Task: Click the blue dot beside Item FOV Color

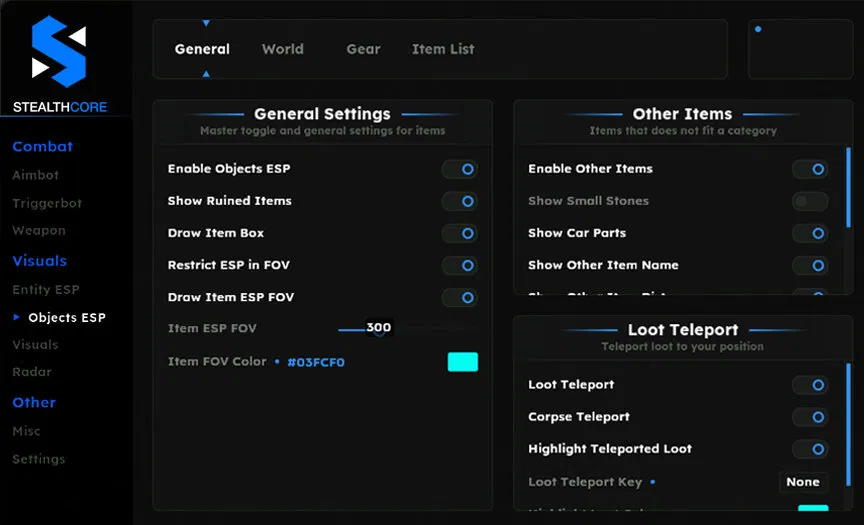Action: point(277,362)
